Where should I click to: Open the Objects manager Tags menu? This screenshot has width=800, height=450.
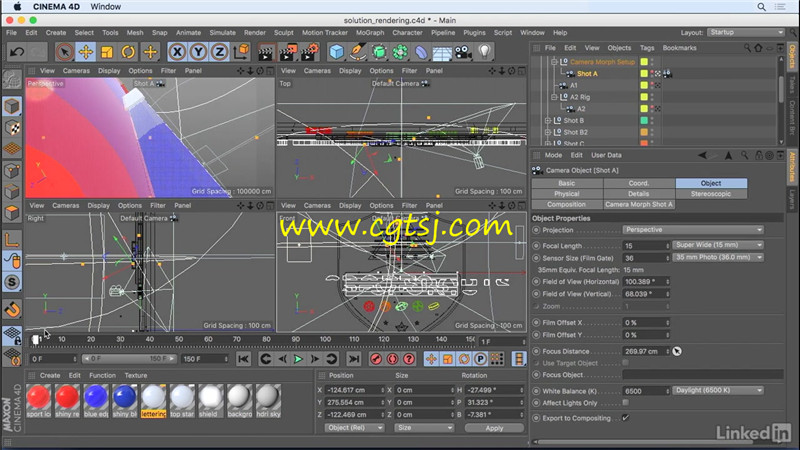point(647,48)
